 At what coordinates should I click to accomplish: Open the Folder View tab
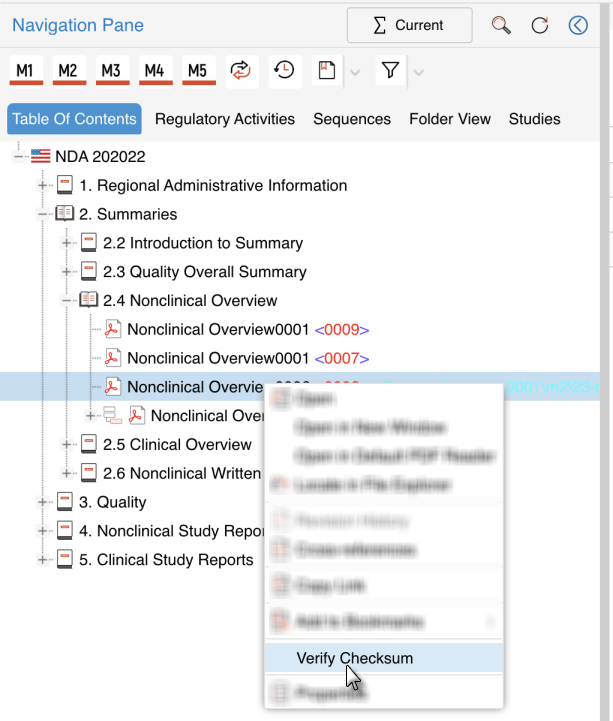[x=449, y=119]
